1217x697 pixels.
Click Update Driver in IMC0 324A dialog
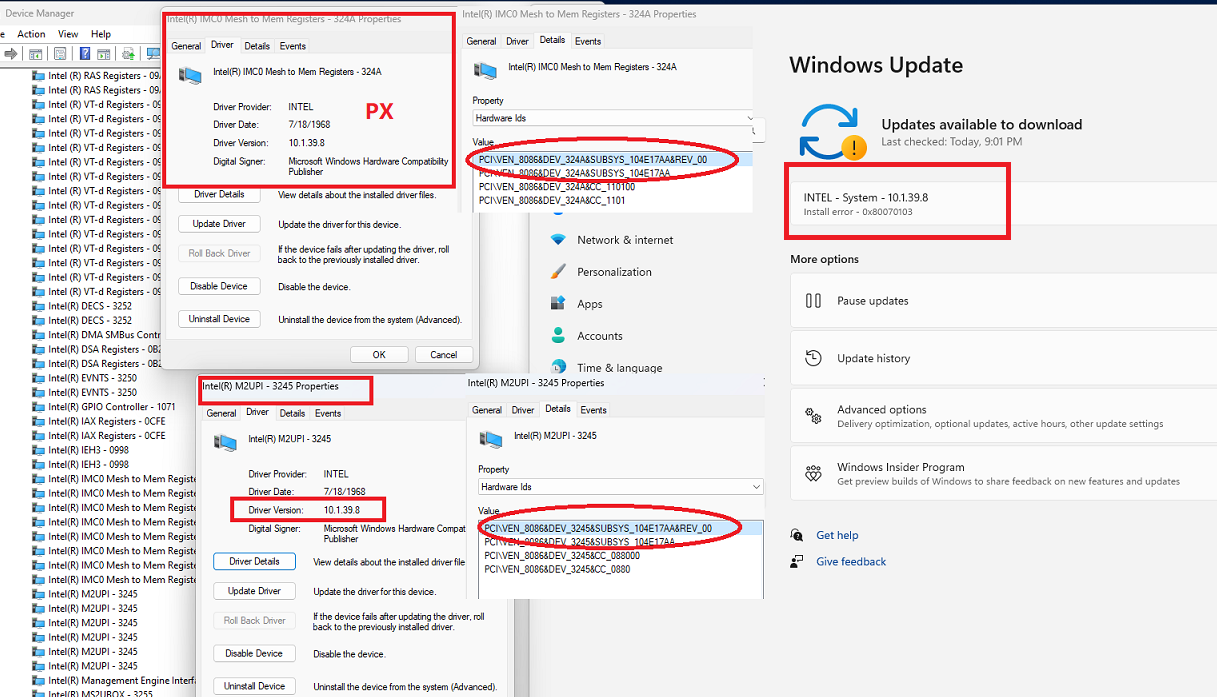[219, 224]
